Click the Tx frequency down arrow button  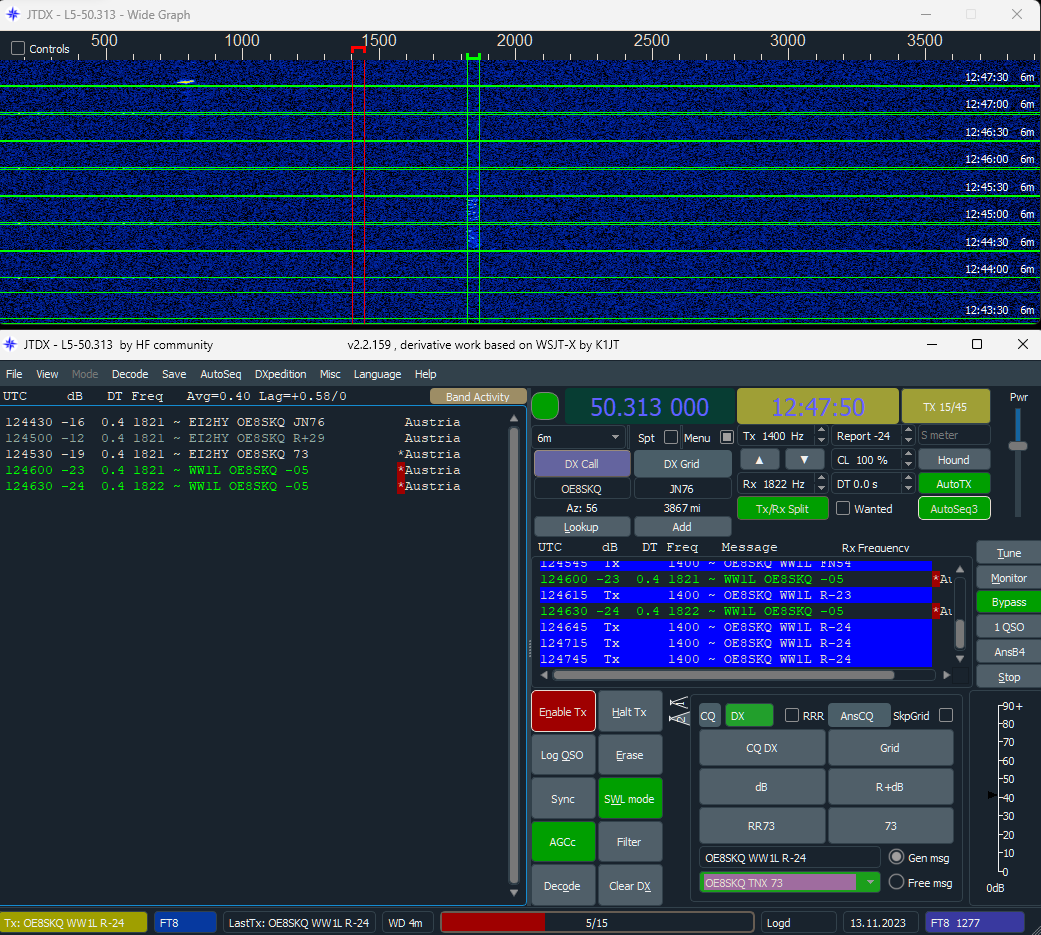click(804, 460)
